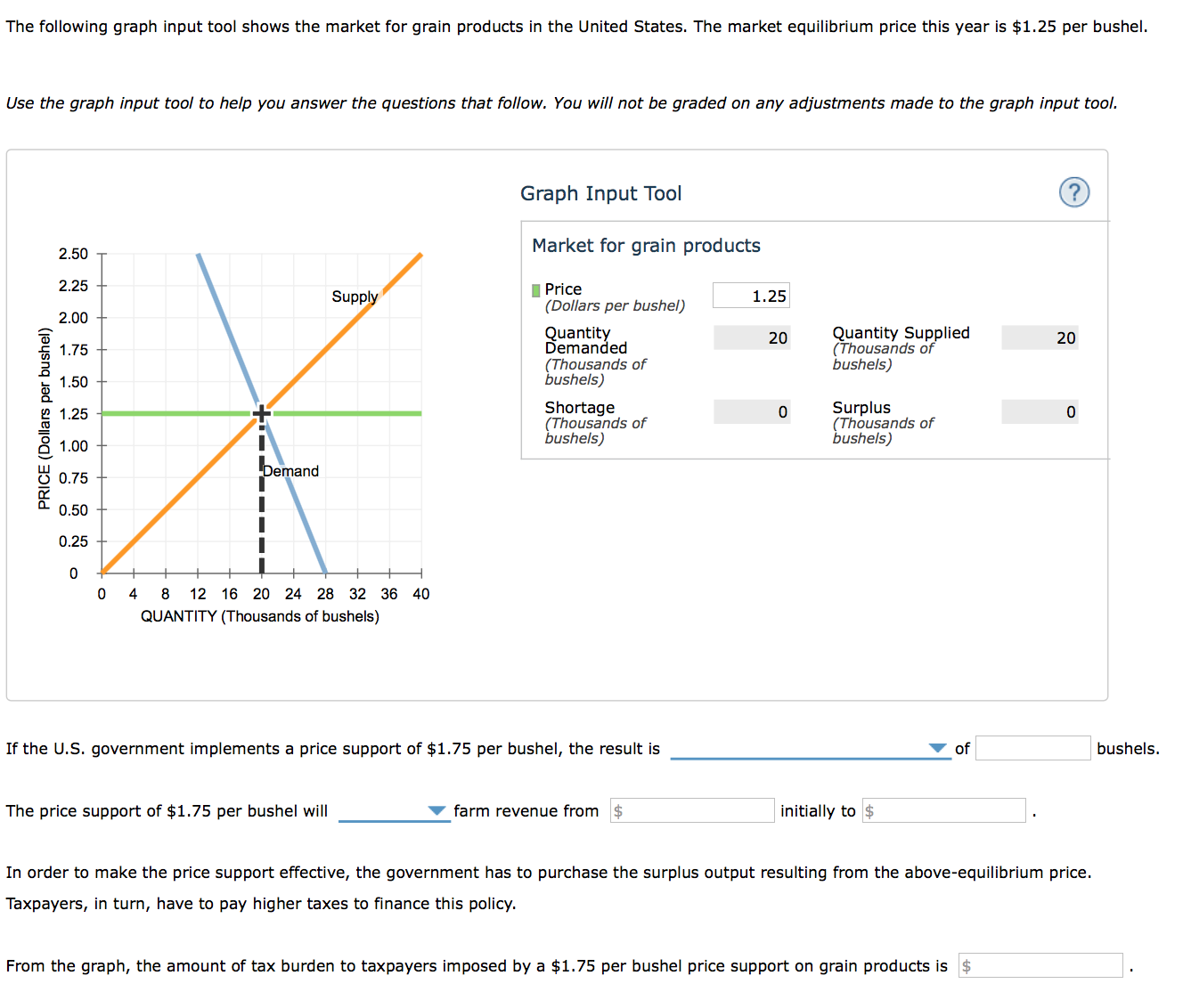Click the Shortage value field showing 0
The height and width of the screenshot is (1008, 1183).
[x=751, y=411]
